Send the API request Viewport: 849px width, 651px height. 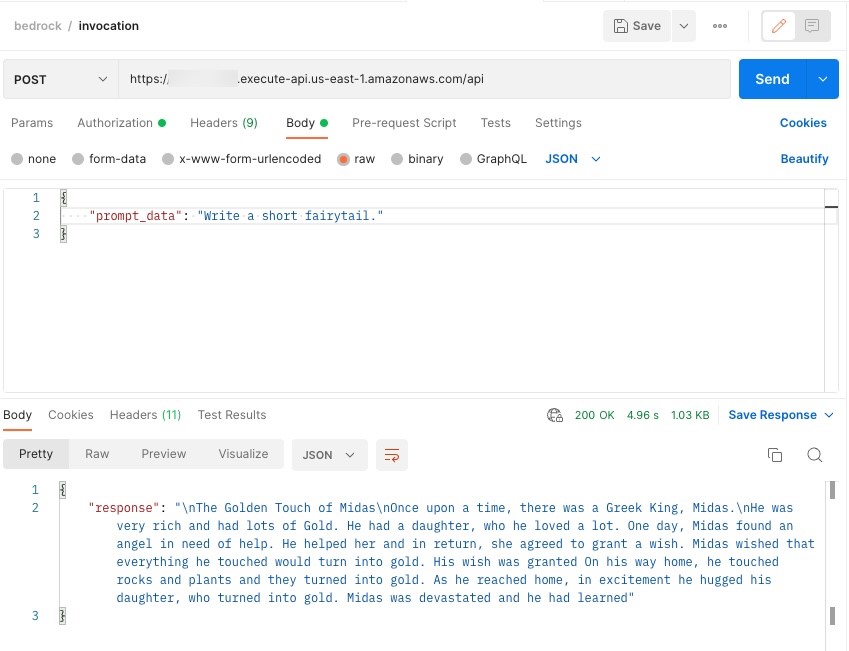point(771,79)
